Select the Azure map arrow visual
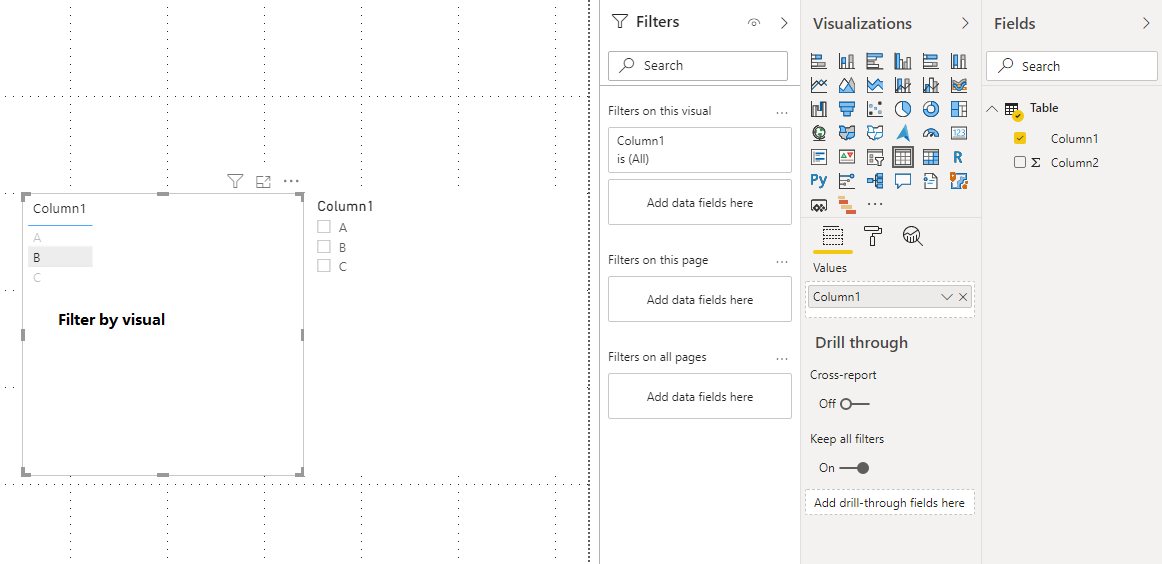 click(x=903, y=133)
